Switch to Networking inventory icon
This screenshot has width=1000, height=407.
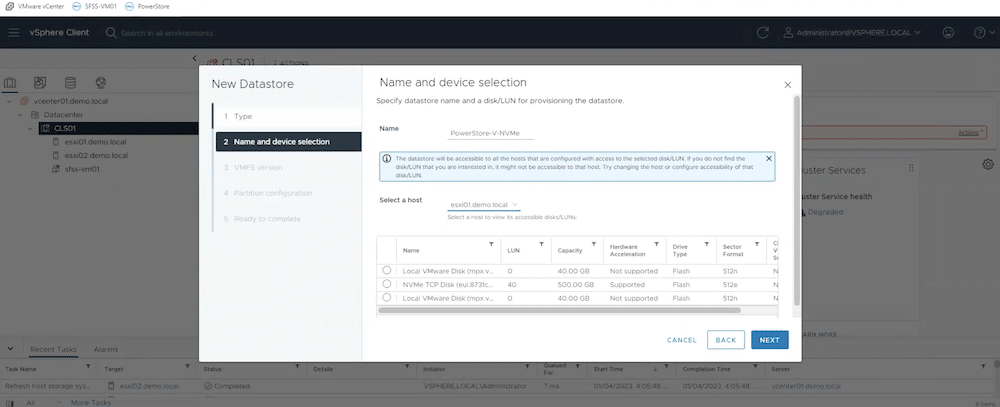(x=100, y=83)
